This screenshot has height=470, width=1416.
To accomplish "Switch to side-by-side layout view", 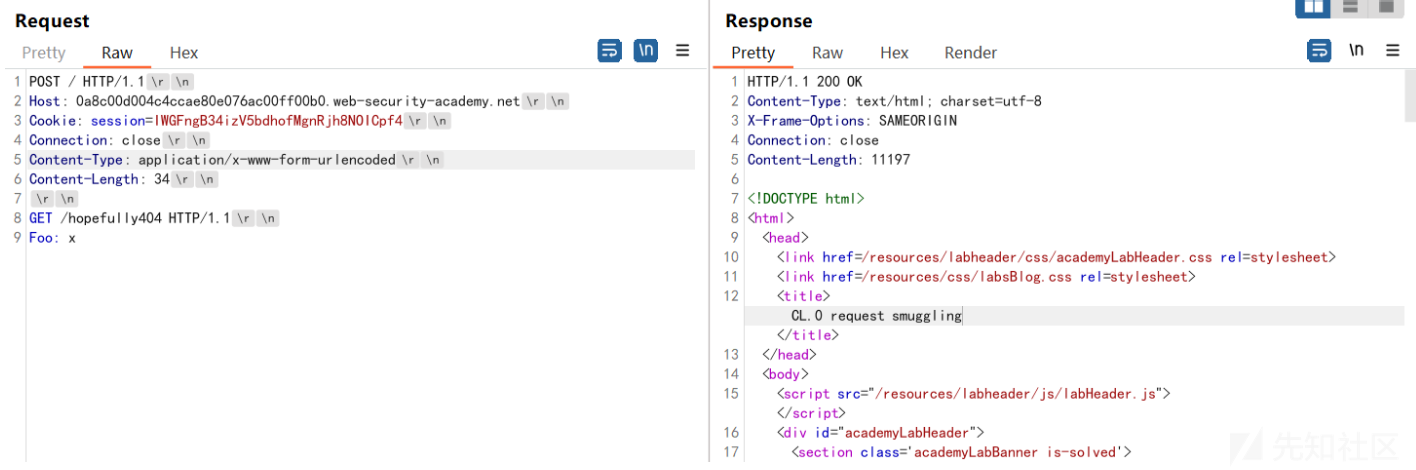I will coord(1312,6).
